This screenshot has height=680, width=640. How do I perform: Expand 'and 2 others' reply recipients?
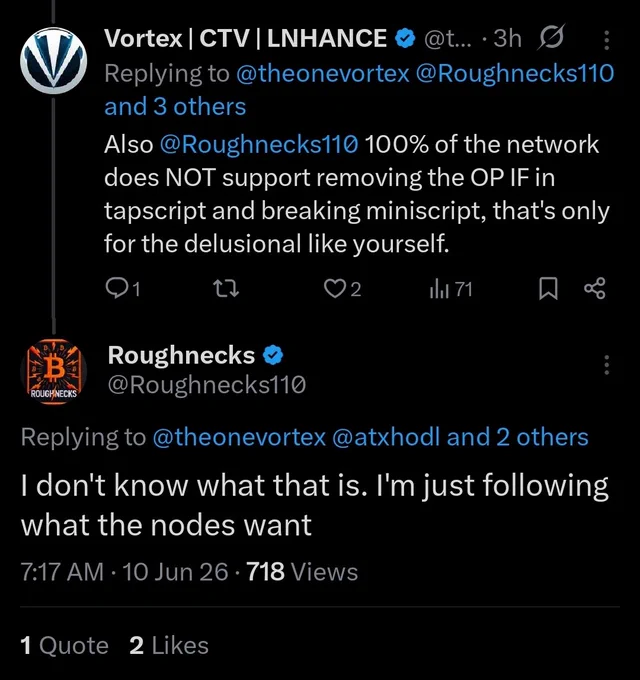click(517, 437)
